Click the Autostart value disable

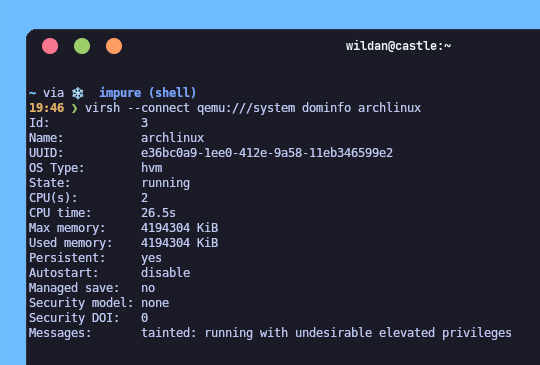point(166,273)
